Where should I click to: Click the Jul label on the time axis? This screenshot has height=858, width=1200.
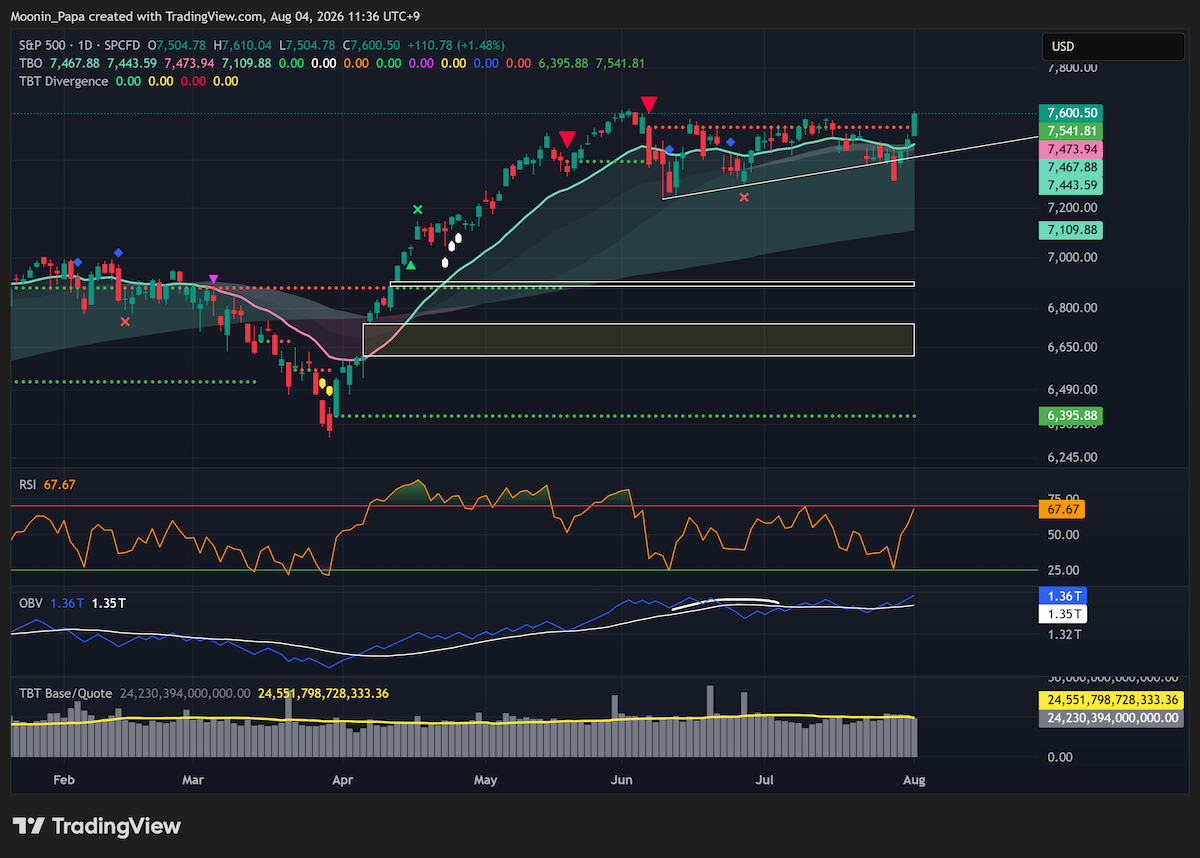(767, 780)
